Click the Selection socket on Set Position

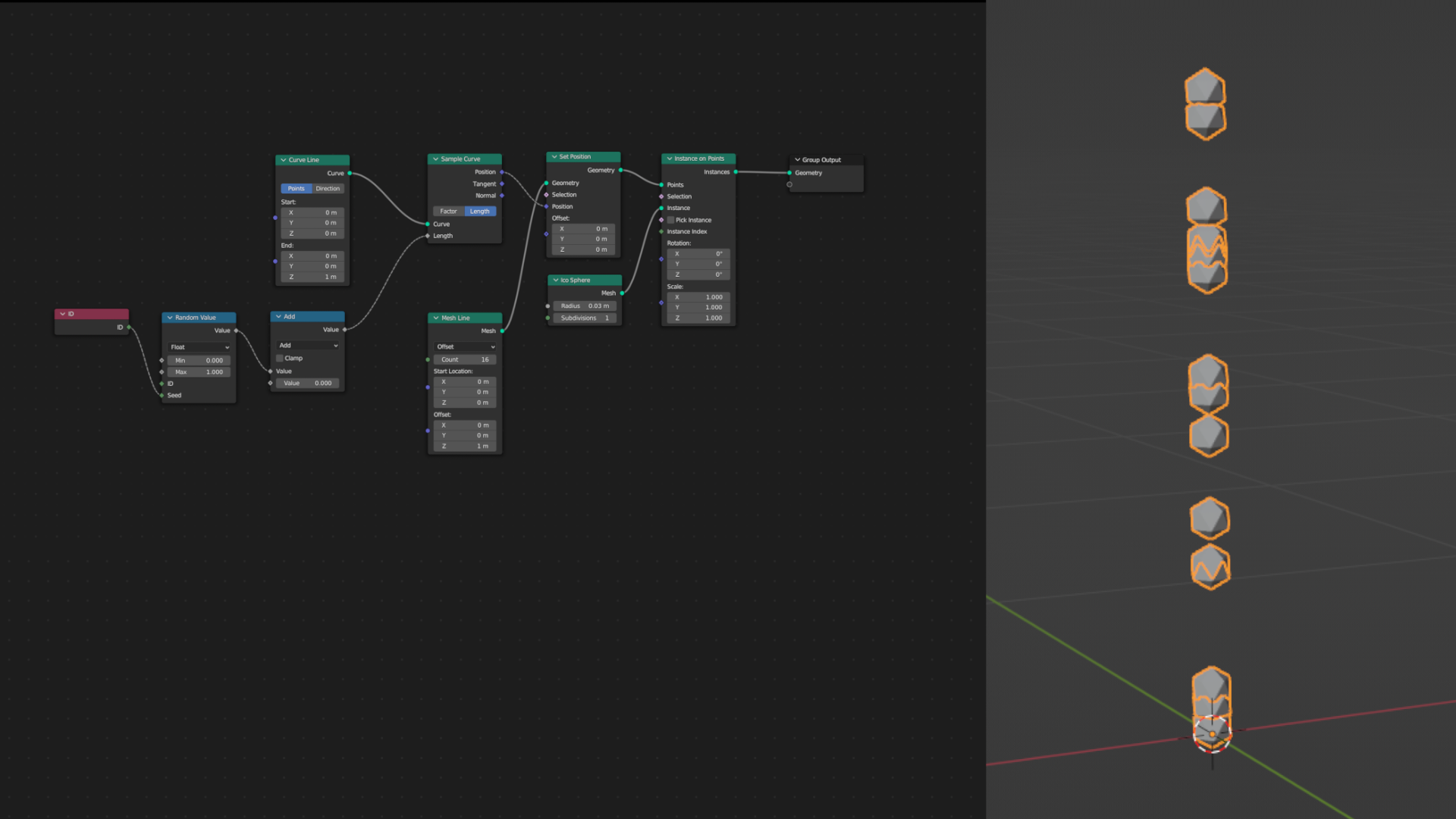[546, 195]
